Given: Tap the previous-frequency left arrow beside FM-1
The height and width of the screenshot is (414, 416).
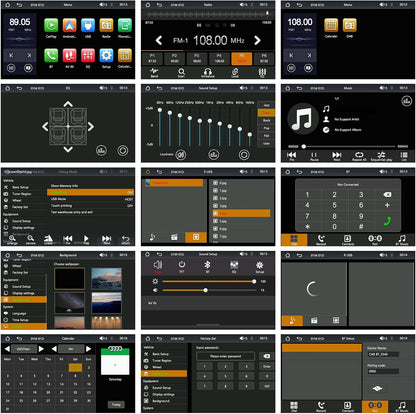Looking at the screenshot, I should [x=159, y=41].
